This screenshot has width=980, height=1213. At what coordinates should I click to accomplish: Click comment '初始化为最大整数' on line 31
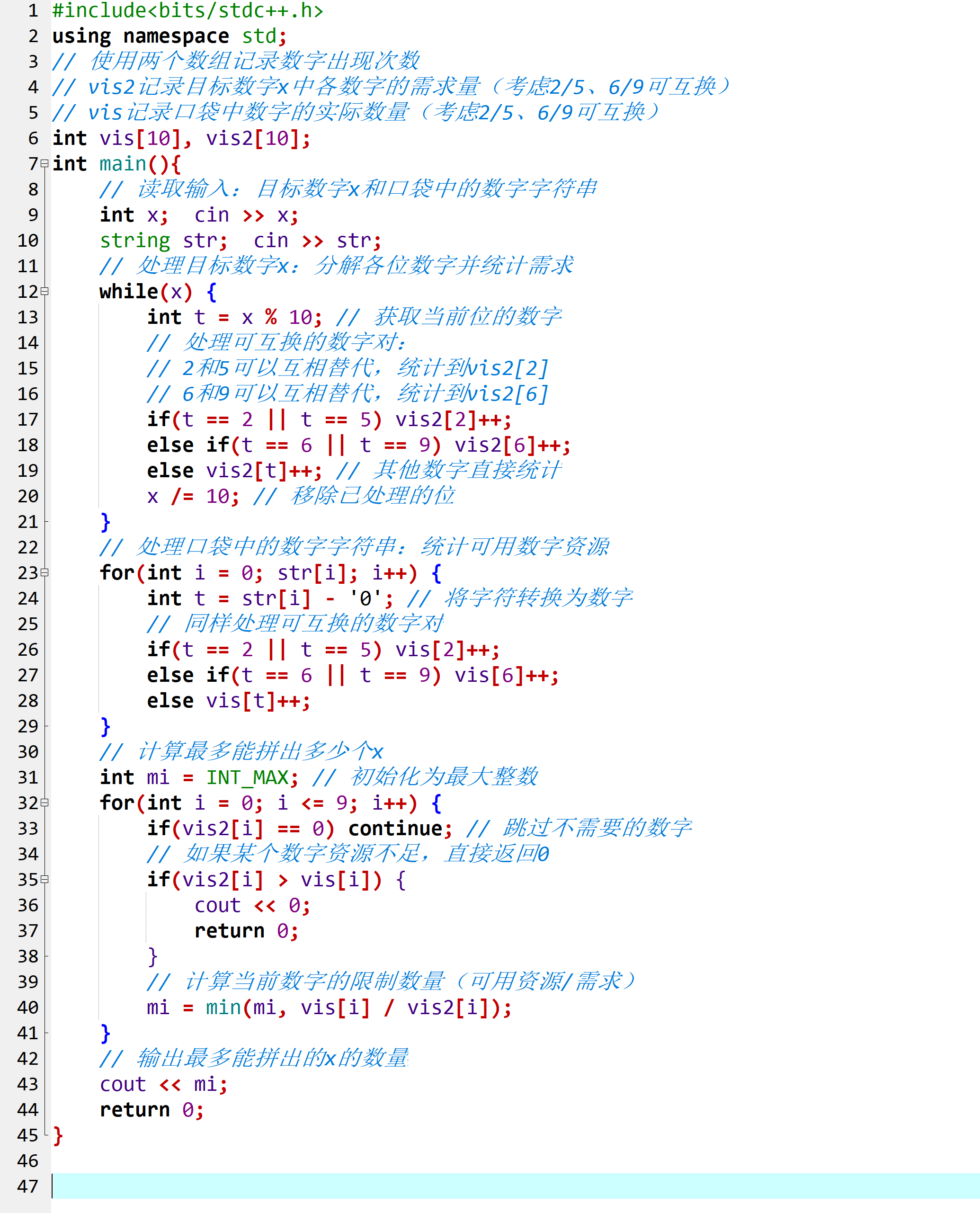(x=444, y=776)
